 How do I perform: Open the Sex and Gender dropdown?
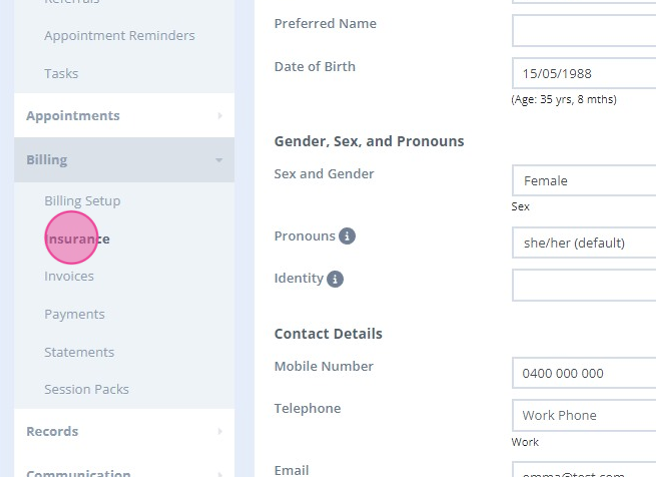point(584,181)
